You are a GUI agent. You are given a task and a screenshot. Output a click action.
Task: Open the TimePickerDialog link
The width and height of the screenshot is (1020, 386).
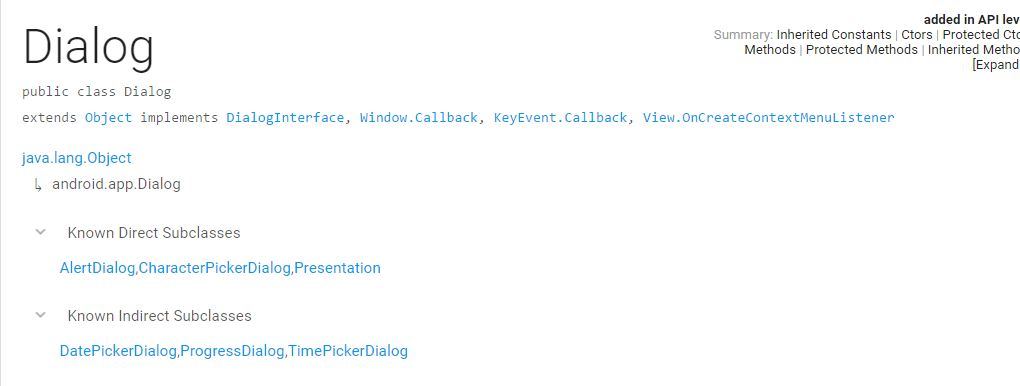pyautogui.click(x=348, y=352)
